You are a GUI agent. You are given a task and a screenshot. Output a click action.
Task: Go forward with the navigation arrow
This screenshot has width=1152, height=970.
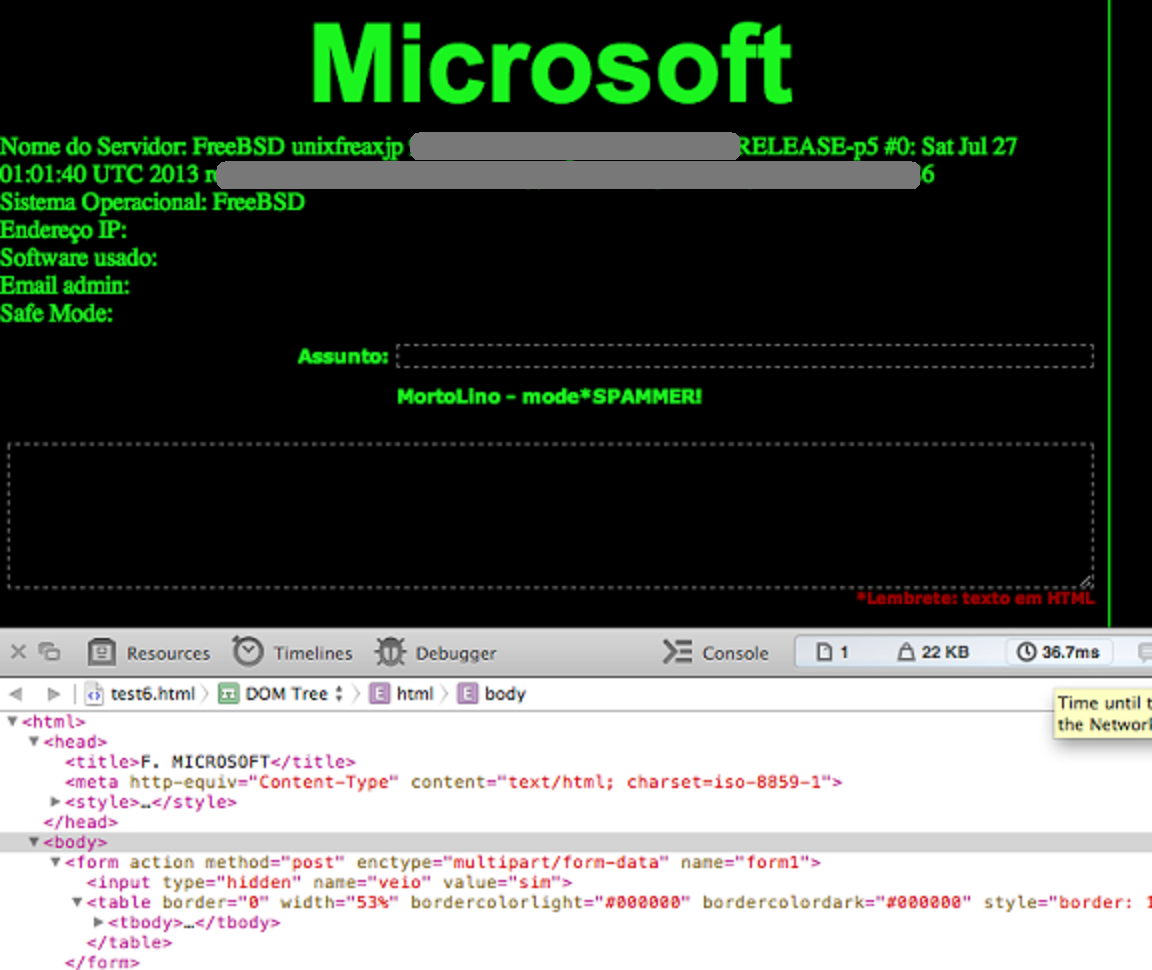coord(53,694)
